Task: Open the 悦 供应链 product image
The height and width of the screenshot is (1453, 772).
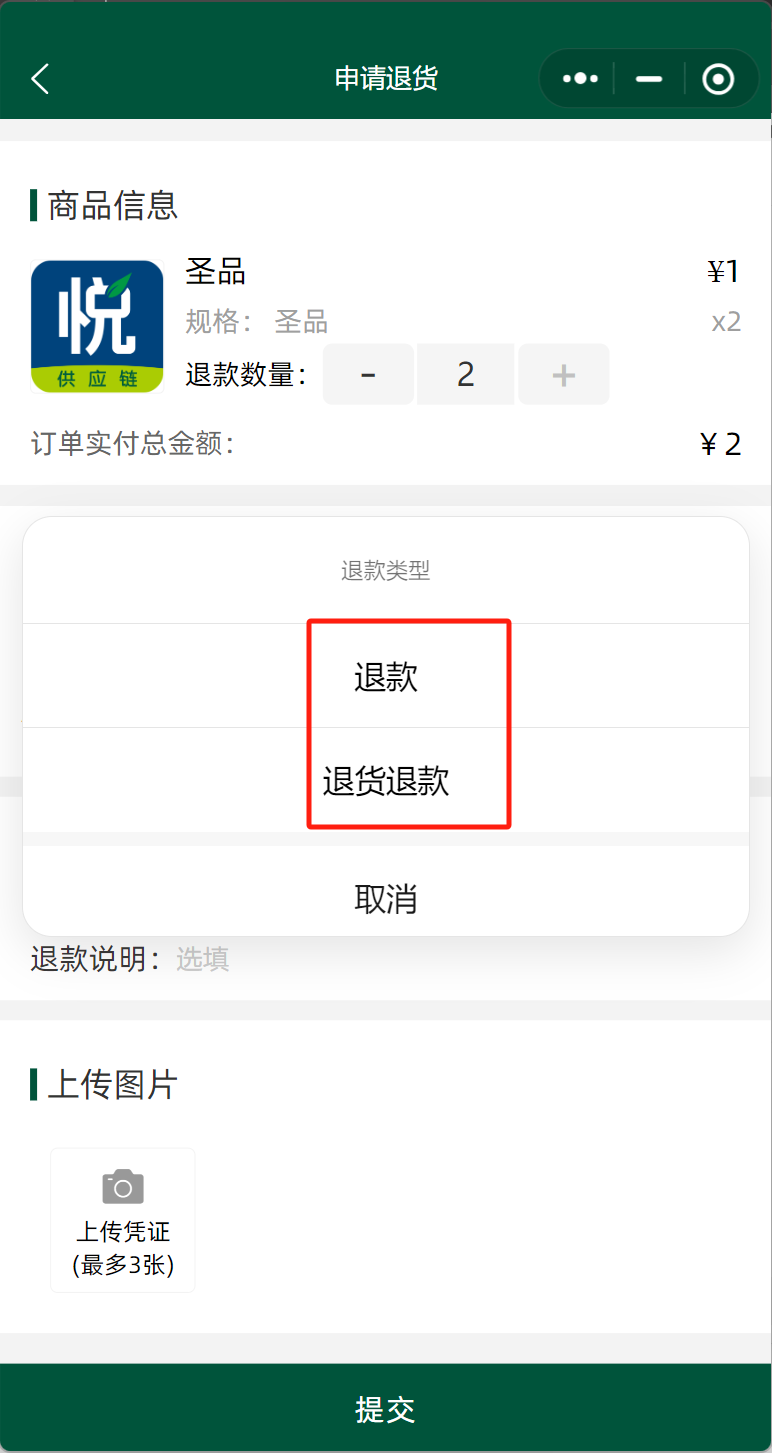Action: [x=97, y=327]
